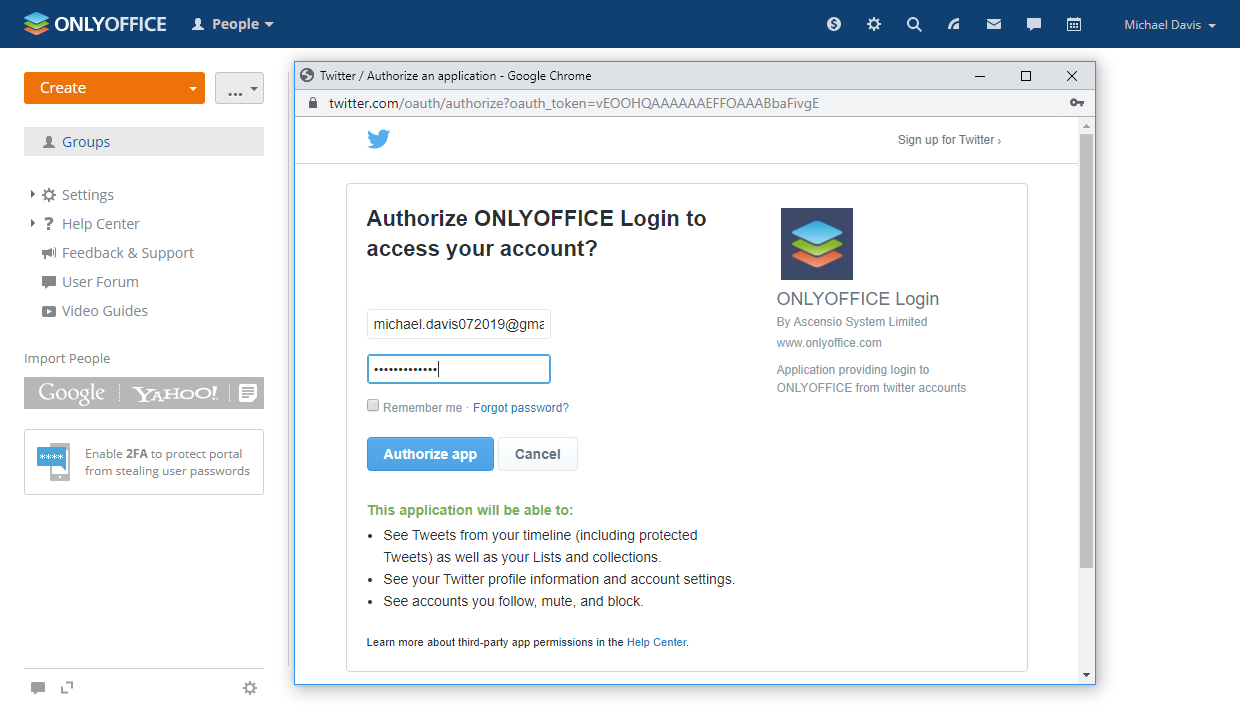Open portal settings gear in header
The image size is (1240, 708).
point(874,24)
